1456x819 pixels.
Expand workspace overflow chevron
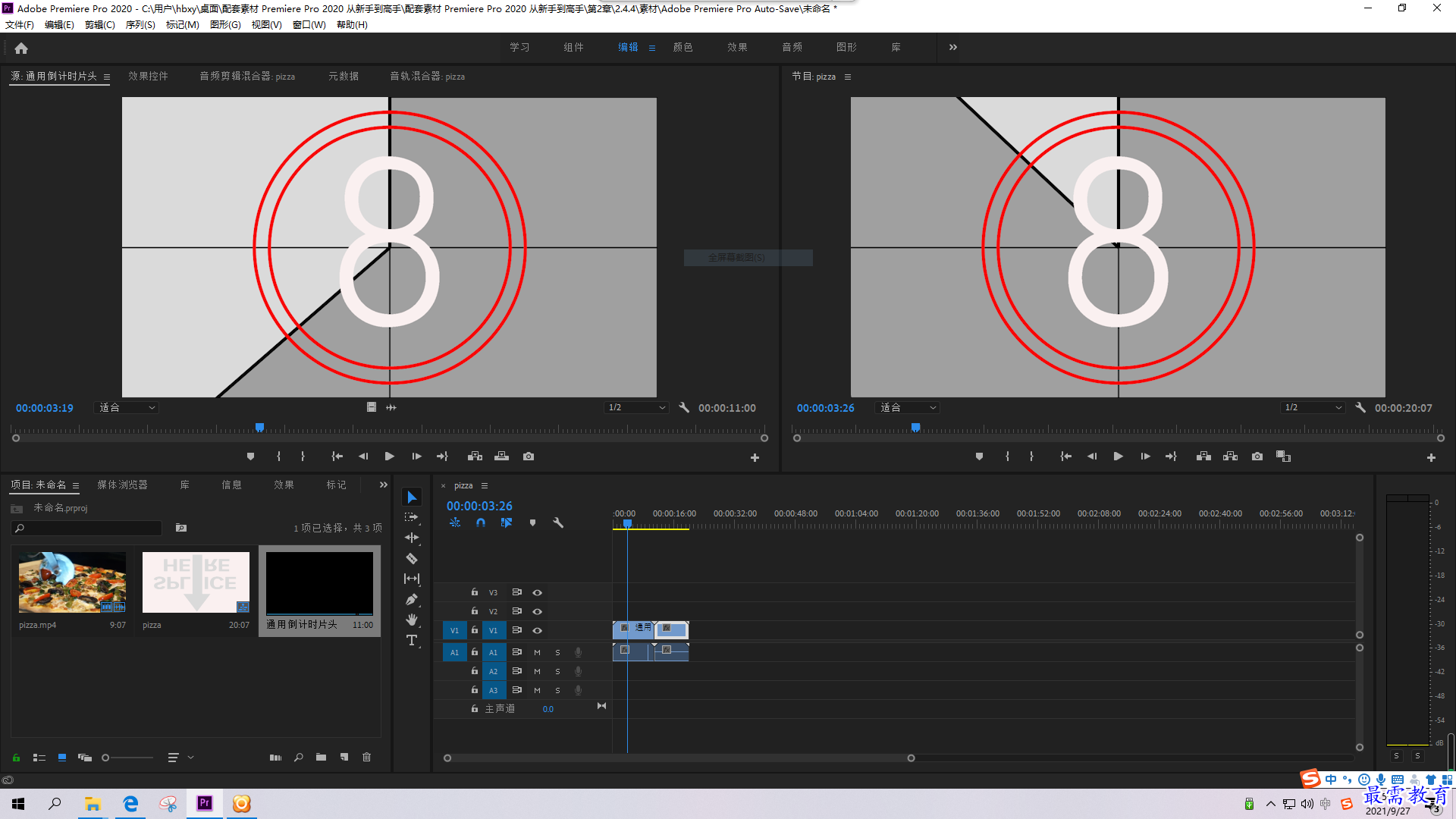tap(953, 47)
